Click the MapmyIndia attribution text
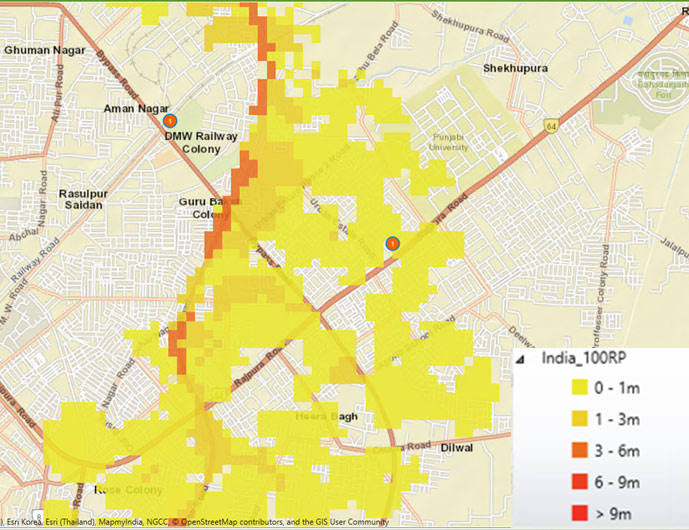689x530 pixels. coord(121,522)
